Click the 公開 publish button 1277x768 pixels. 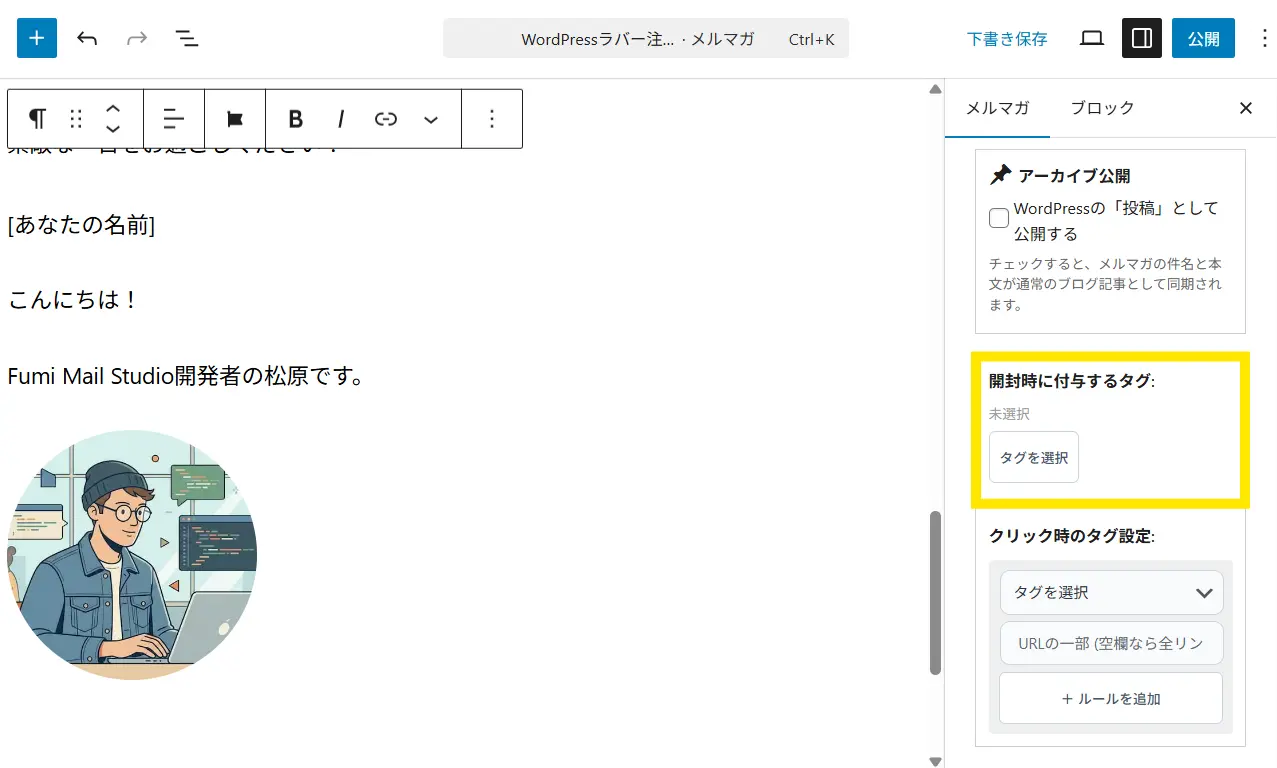[1203, 38]
